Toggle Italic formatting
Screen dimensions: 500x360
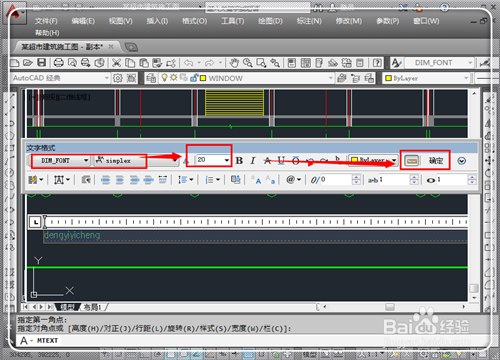click(x=253, y=161)
